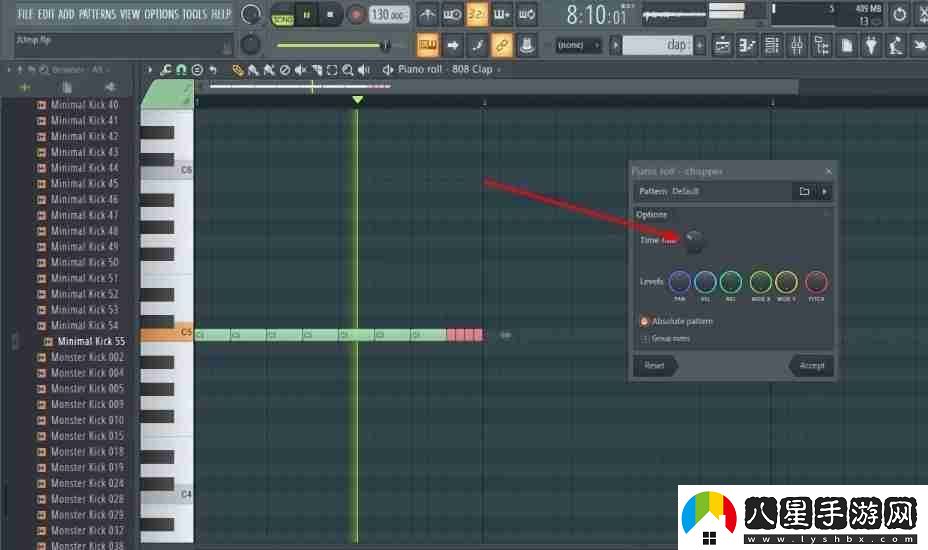The height and width of the screenshot is (550, 928).
Task: Click the pink PITCH level knob
Action: (x=816, y=282)
